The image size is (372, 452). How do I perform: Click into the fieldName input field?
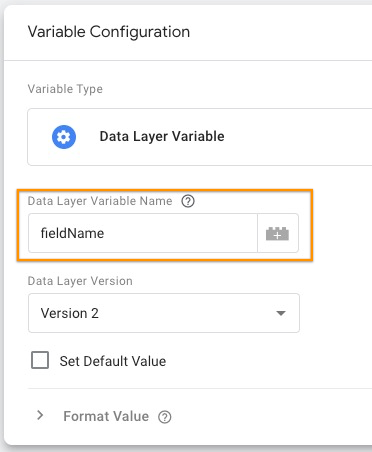point(143,233)
